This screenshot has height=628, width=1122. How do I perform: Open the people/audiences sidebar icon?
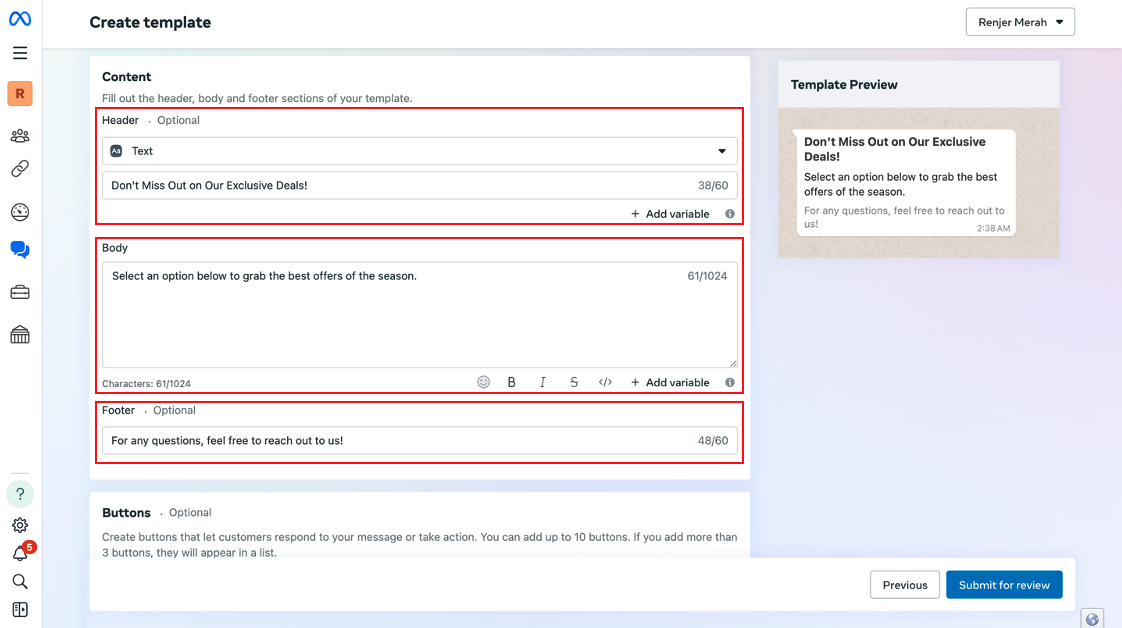tap(20, 135)
